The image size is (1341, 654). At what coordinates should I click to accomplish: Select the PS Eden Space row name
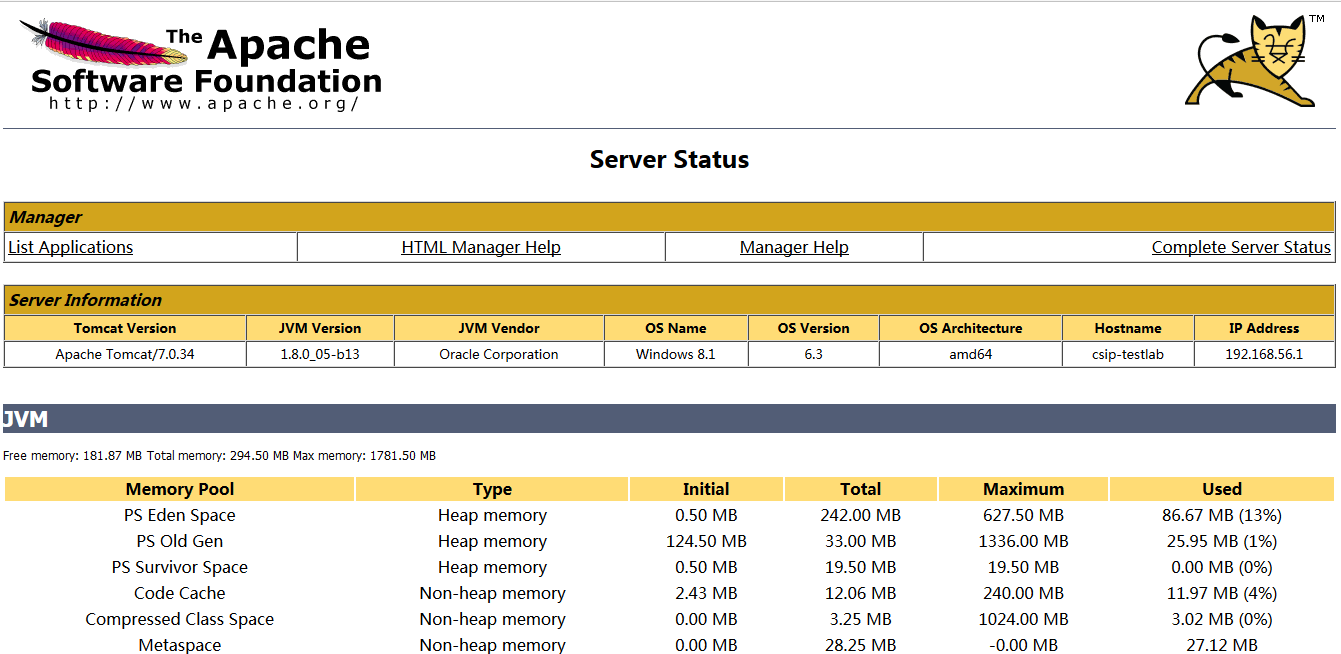180,515
